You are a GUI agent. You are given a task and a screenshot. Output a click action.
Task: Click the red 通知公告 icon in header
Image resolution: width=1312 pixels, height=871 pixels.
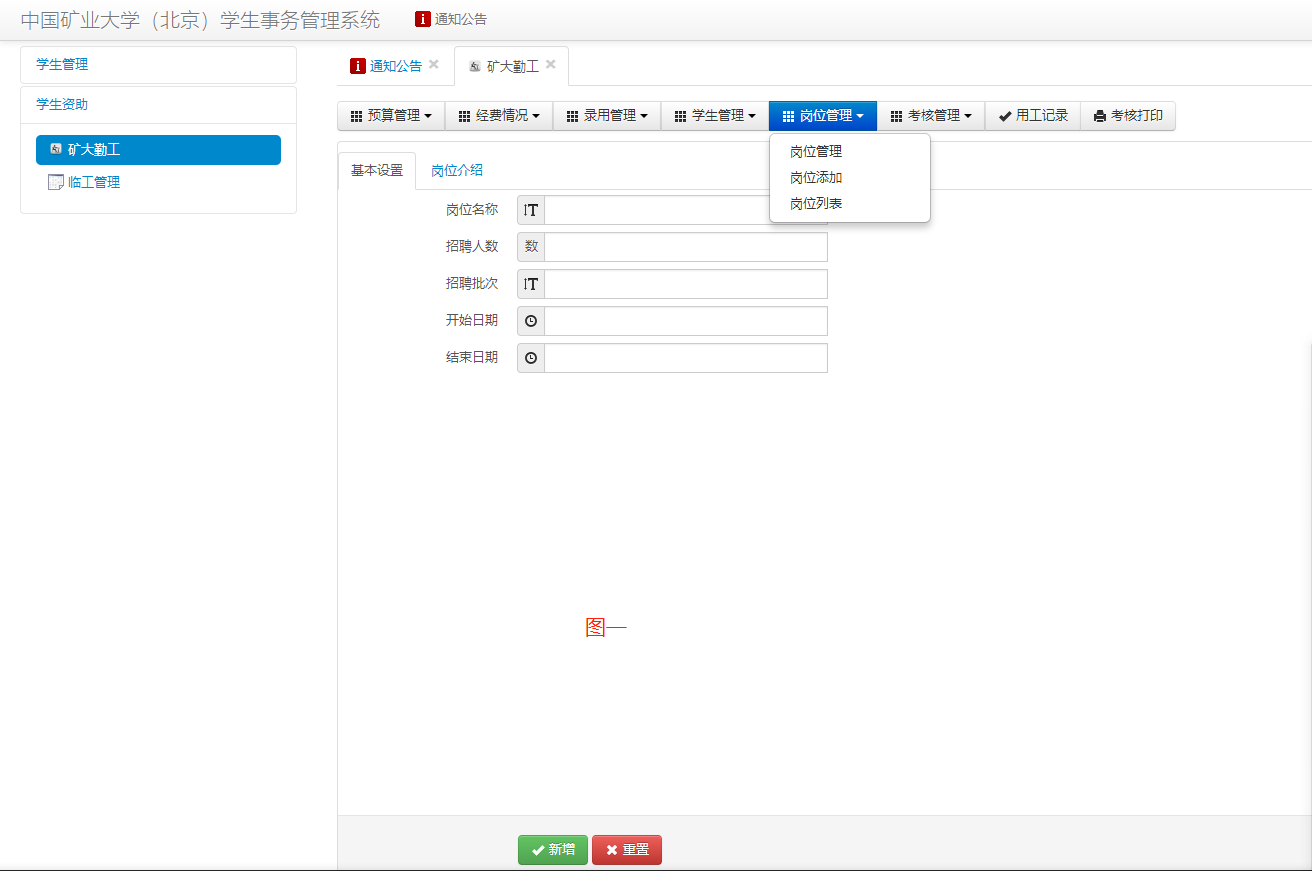tap(423, 19)
